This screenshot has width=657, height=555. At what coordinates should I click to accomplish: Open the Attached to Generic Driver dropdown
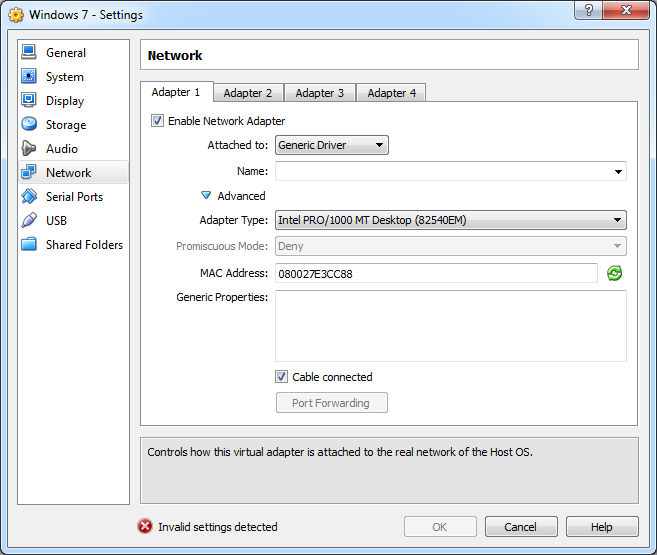pos(332,145)
